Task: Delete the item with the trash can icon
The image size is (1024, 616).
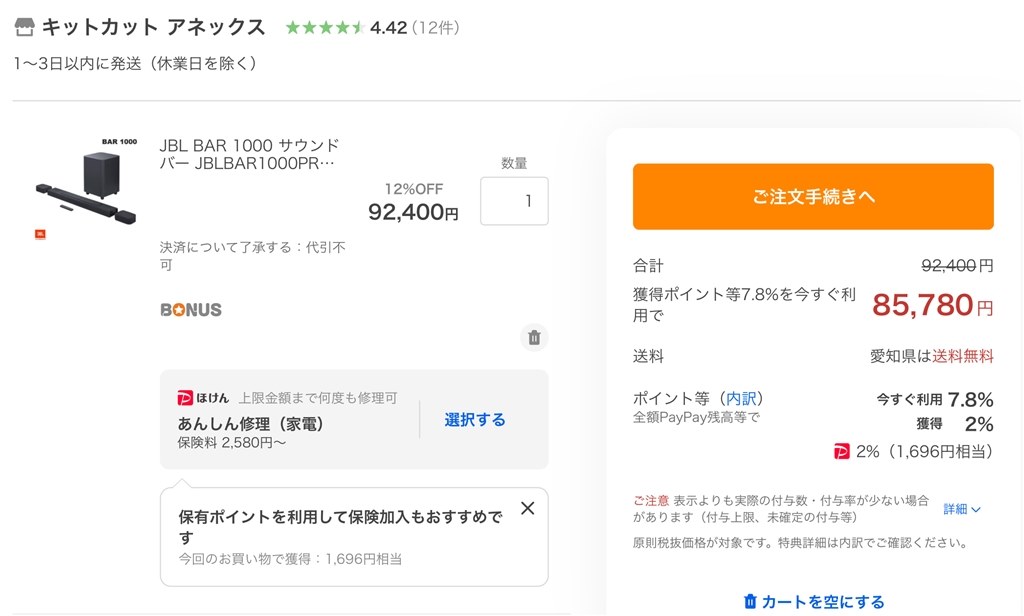Action: [534, 338]
